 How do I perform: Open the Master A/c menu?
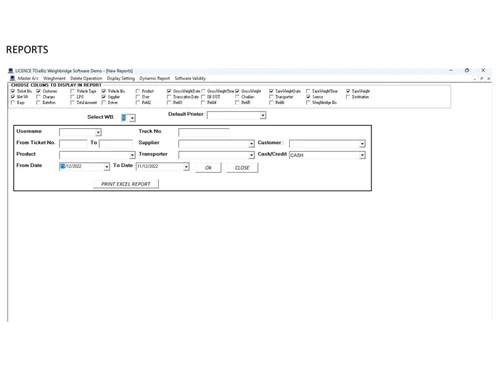(x=28, y=78)
